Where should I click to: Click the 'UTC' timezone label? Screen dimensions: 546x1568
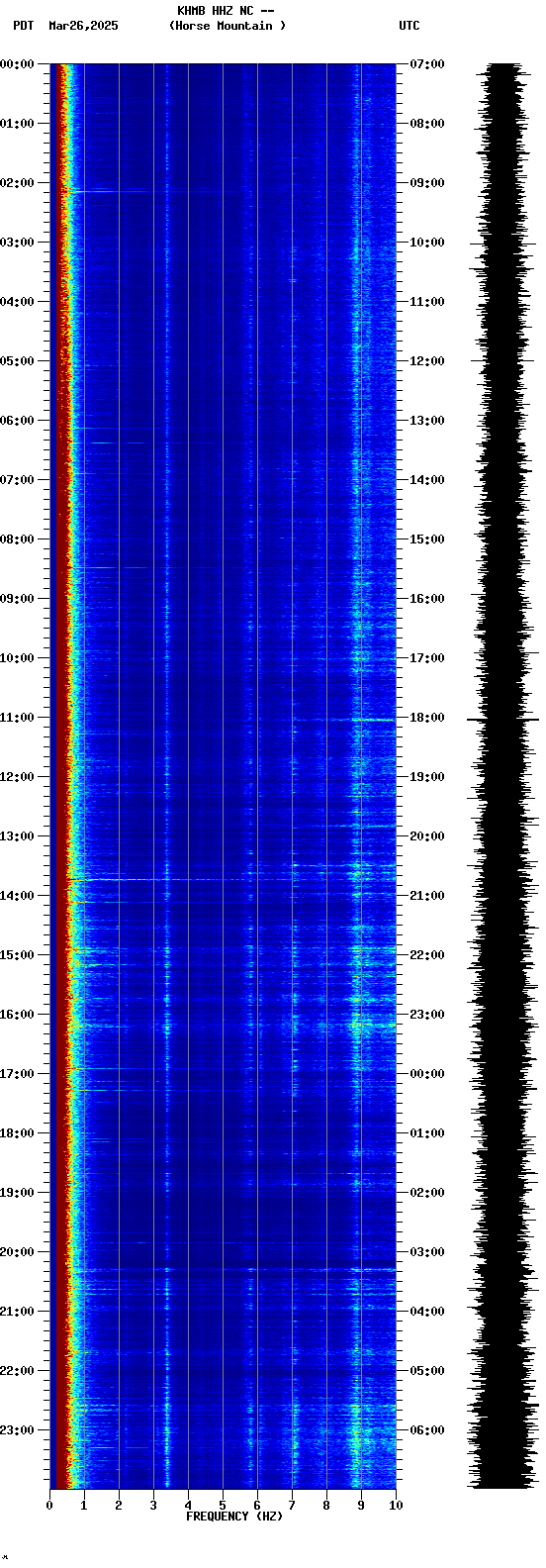409,26
